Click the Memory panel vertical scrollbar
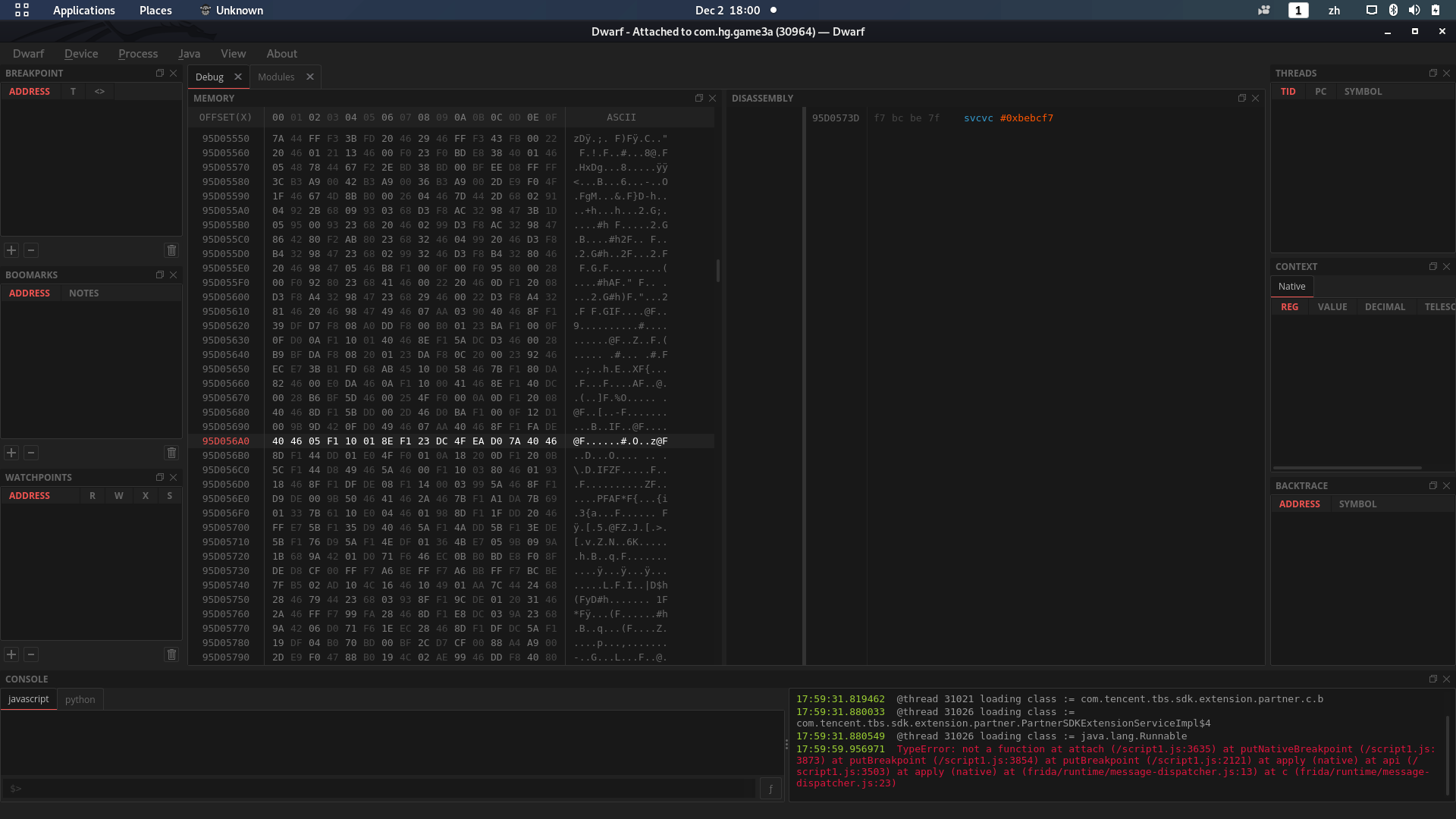This screenshot has height=819, width=1456. click(x=717, y=271)
